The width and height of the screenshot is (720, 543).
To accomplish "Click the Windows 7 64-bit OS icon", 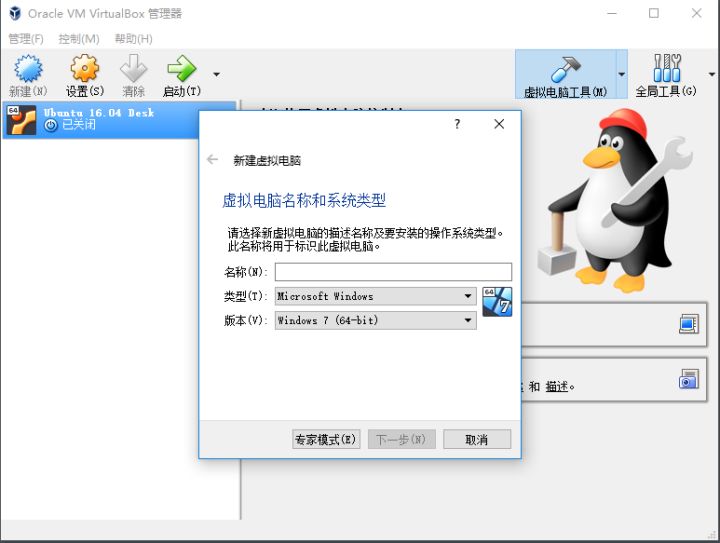I will (497, 302).
